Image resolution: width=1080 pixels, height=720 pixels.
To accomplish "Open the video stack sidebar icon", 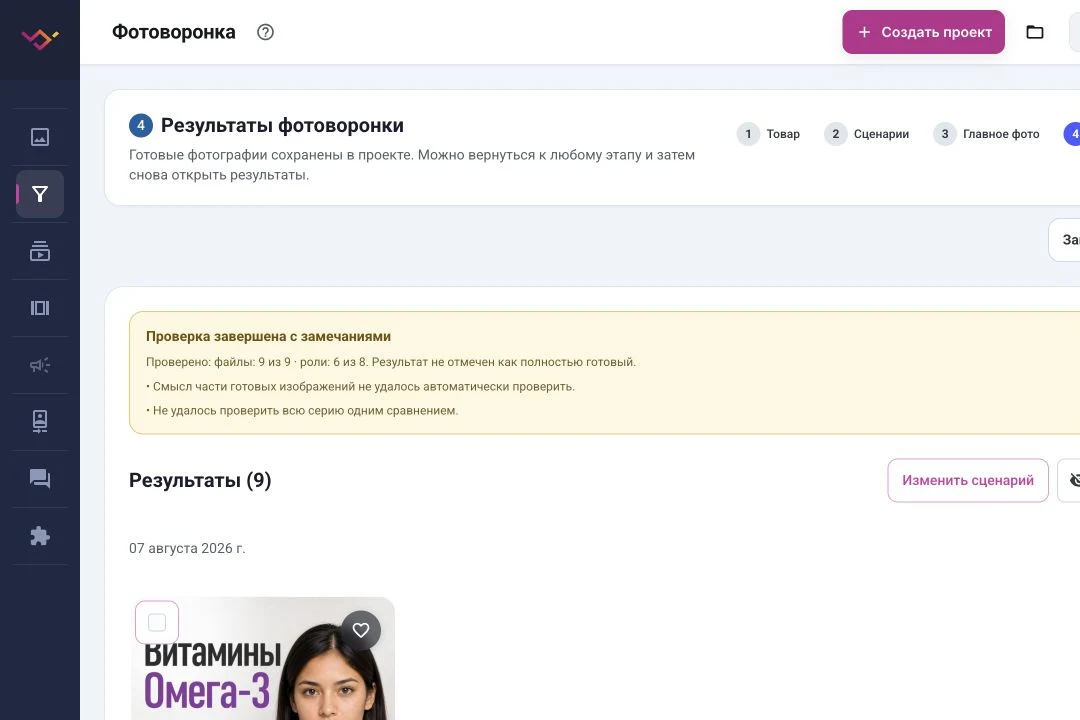I will pyautogui.click(x=40, y=251).
